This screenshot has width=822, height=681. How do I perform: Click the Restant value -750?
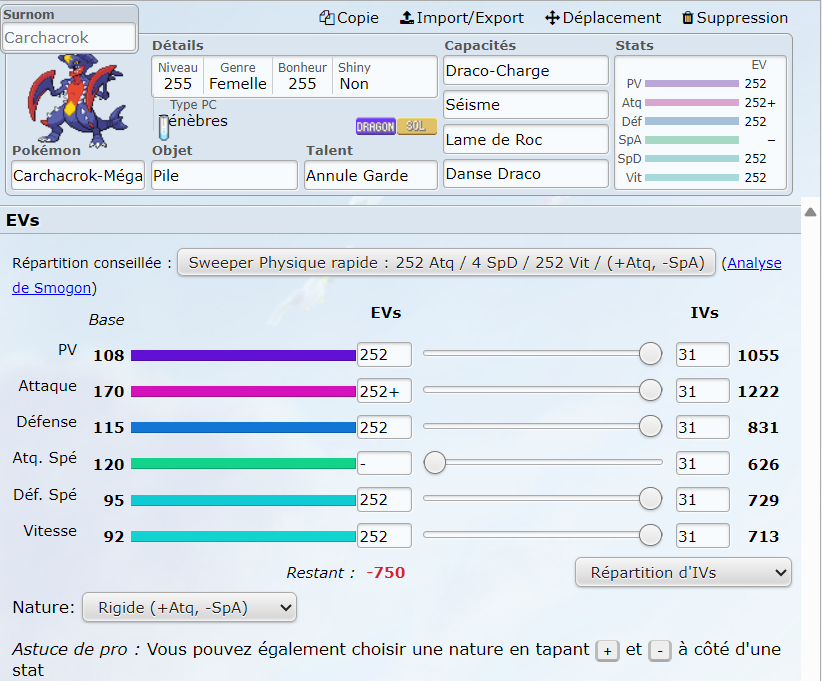(x=386, y=572)
